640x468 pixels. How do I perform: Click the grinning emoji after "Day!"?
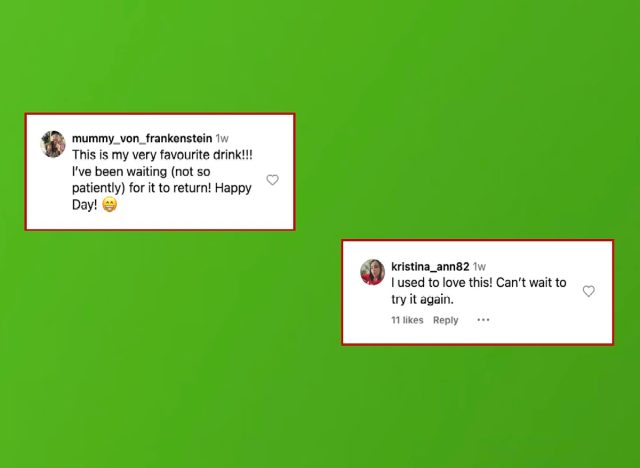tap(109, 204)
